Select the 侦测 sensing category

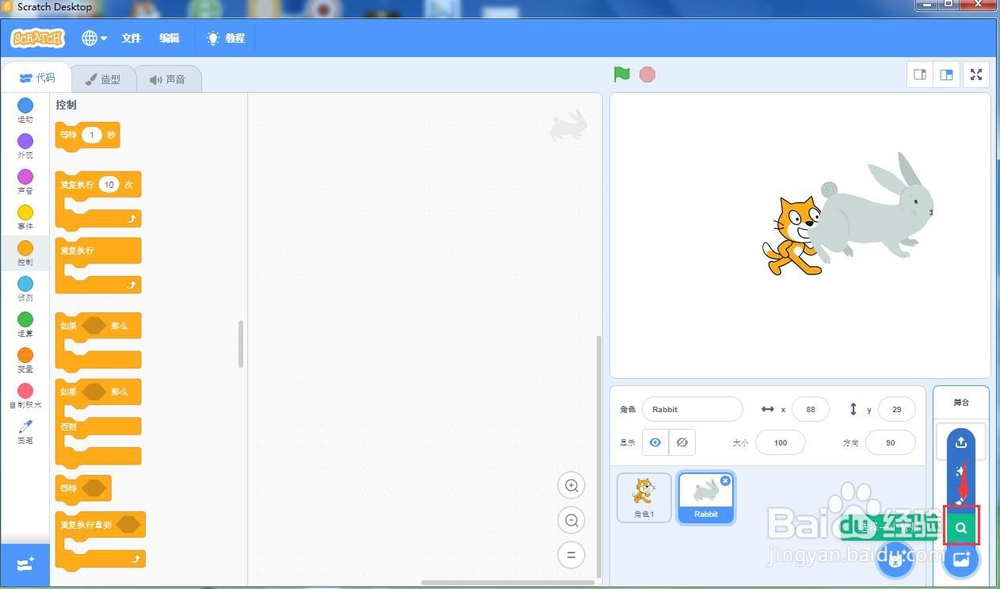pos(25,289)
